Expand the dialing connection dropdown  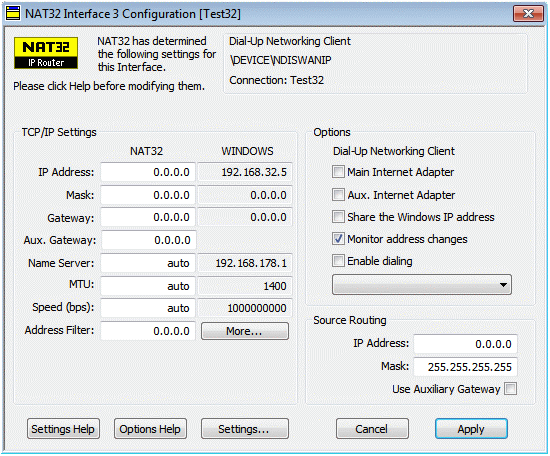[x=422, y=285]
